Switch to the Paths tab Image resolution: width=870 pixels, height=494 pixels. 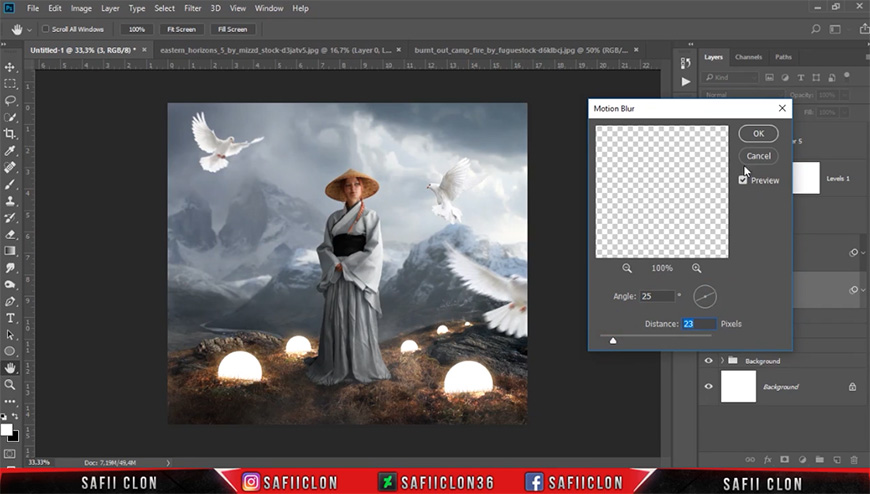(x=783, y=57)
